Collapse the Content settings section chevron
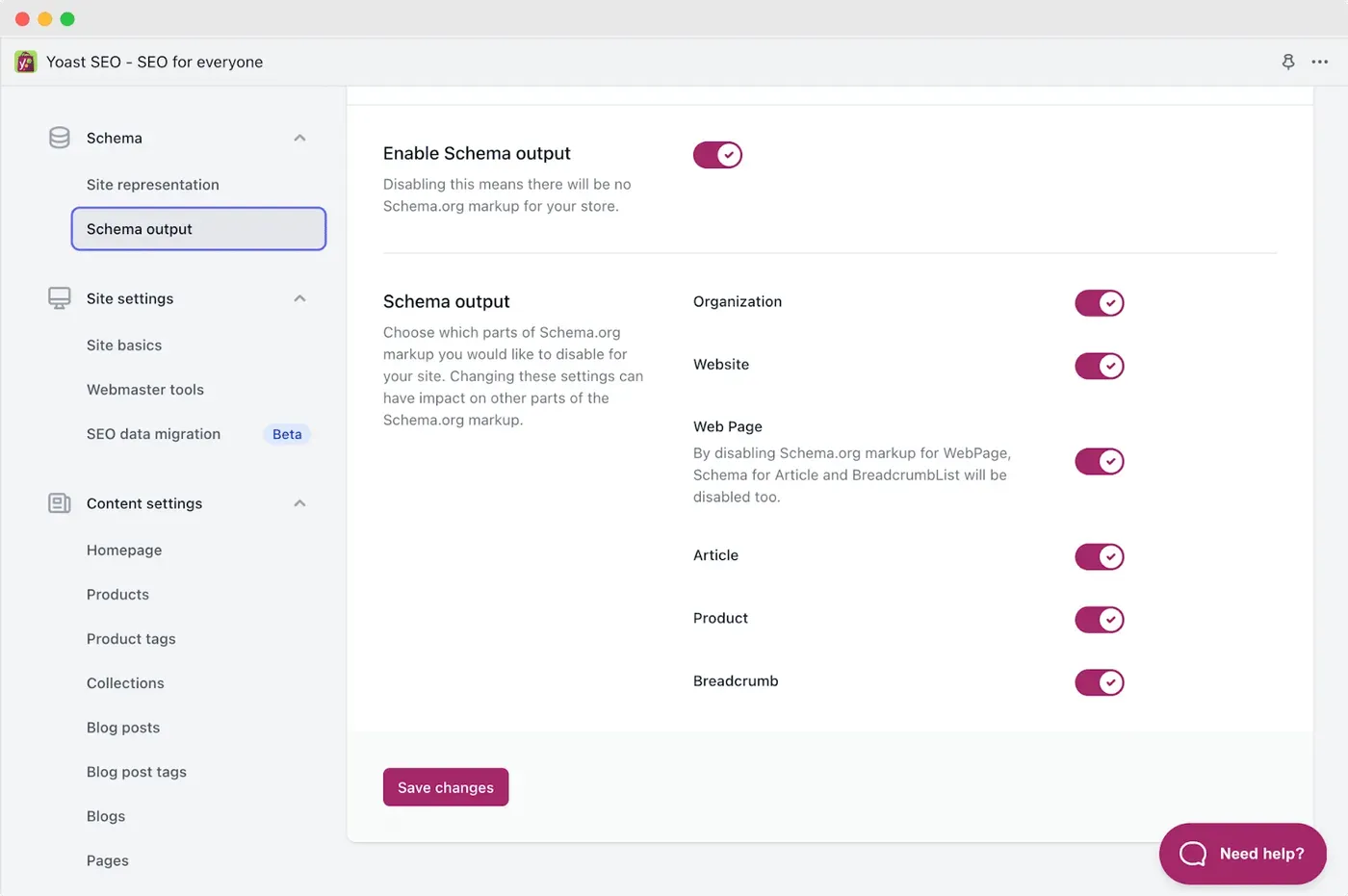 (x=299, y=503)
